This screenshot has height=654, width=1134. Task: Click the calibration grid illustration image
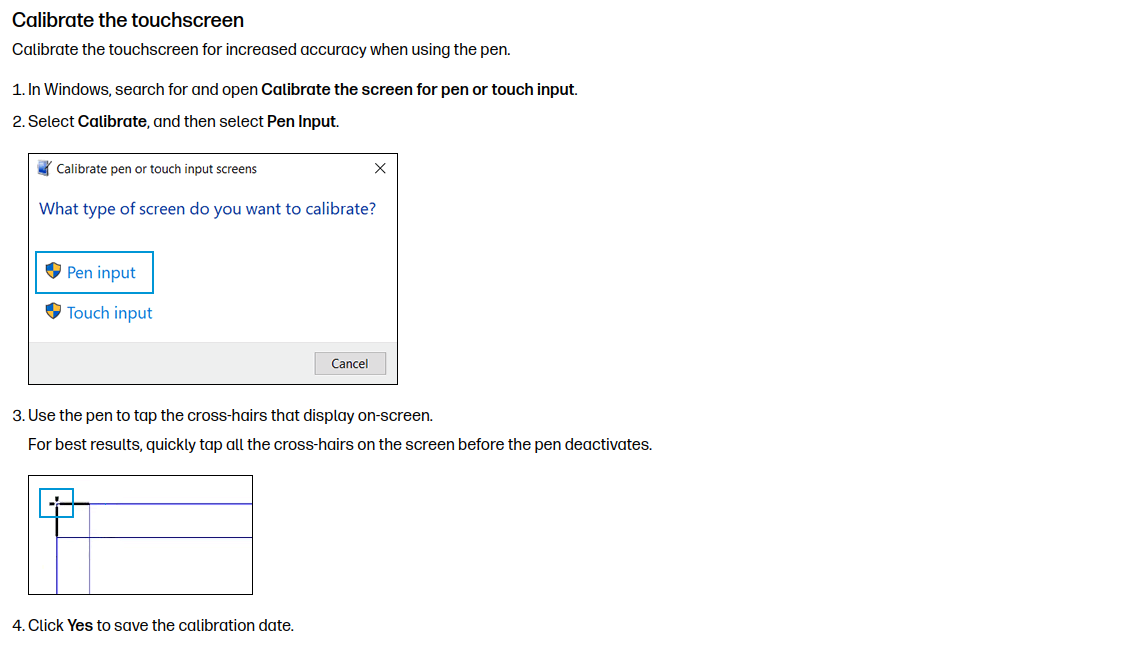(x=140, y=535)
